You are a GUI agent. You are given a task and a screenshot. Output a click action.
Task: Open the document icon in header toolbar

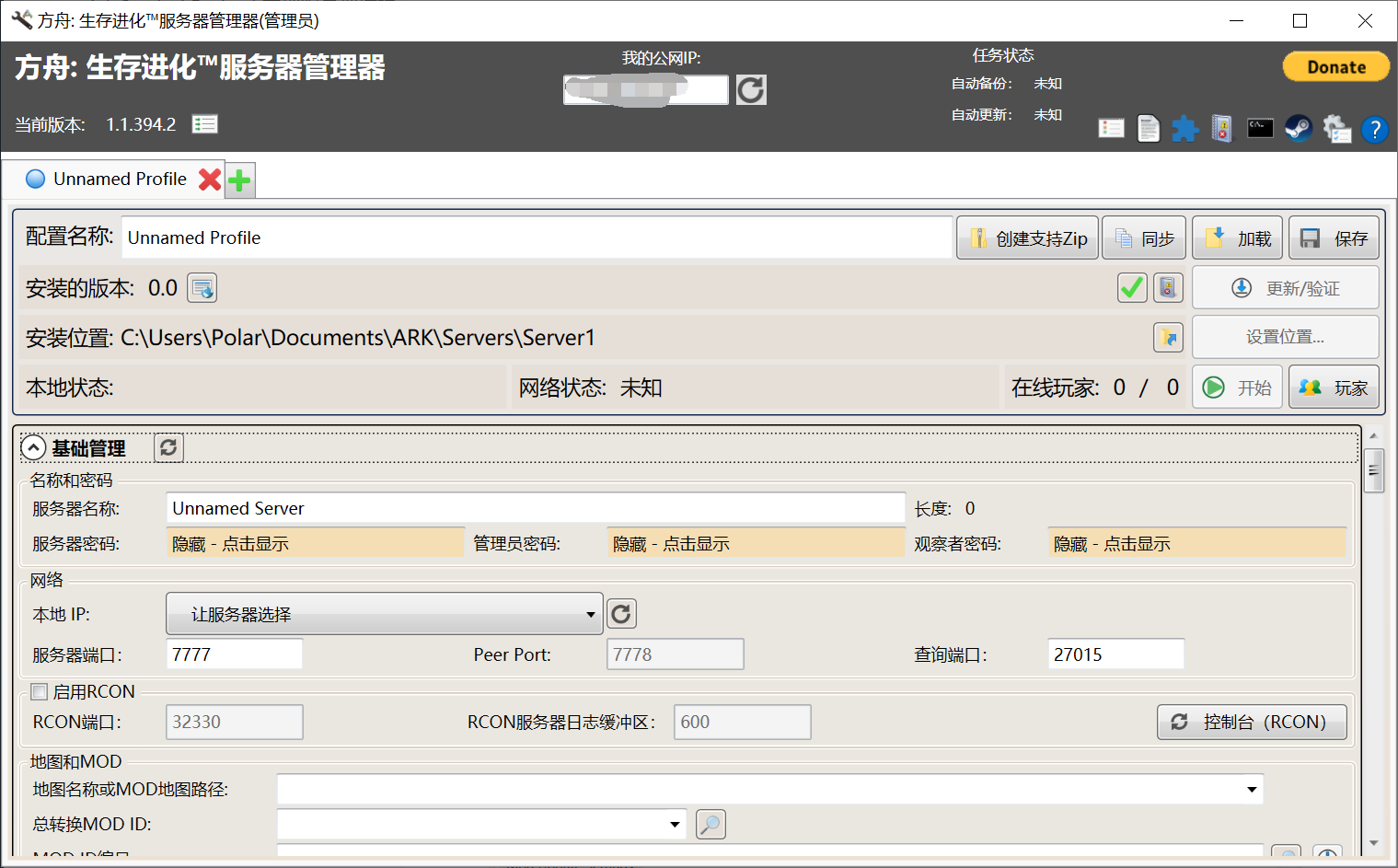[1149, 129]
